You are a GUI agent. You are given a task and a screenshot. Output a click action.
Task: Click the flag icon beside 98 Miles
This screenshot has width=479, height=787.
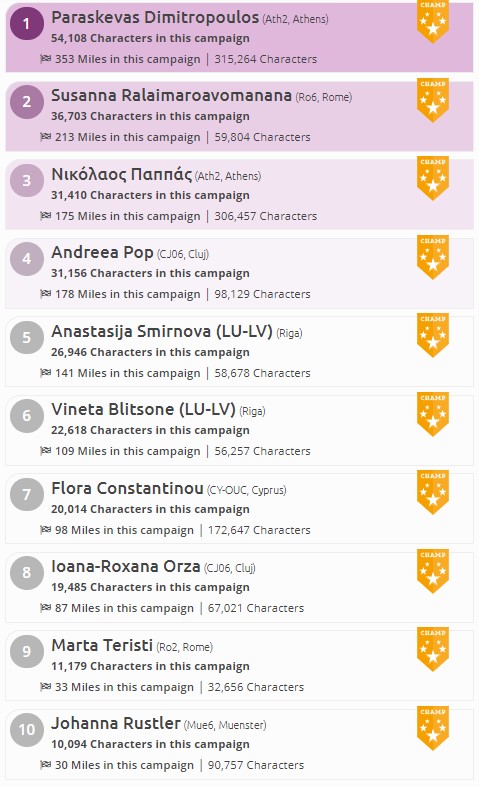click(x=46, y=530)
